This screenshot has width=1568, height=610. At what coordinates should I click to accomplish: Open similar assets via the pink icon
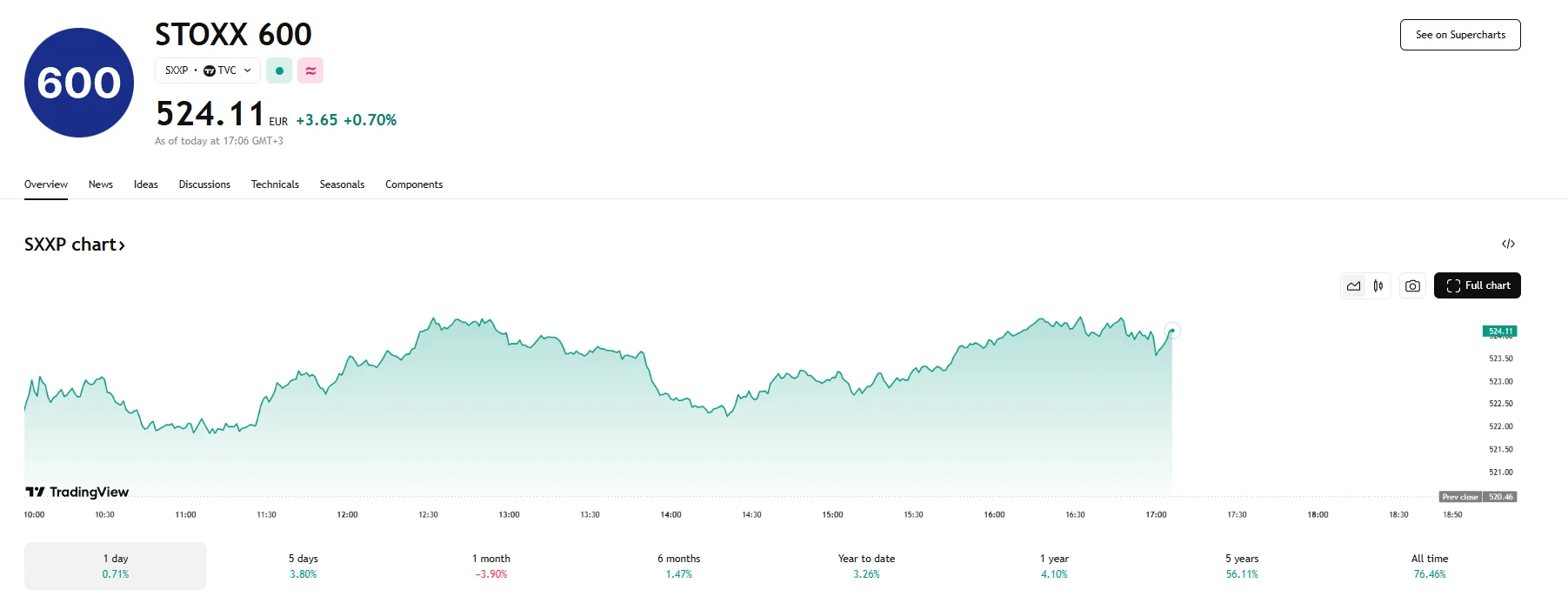coord(310,70)
